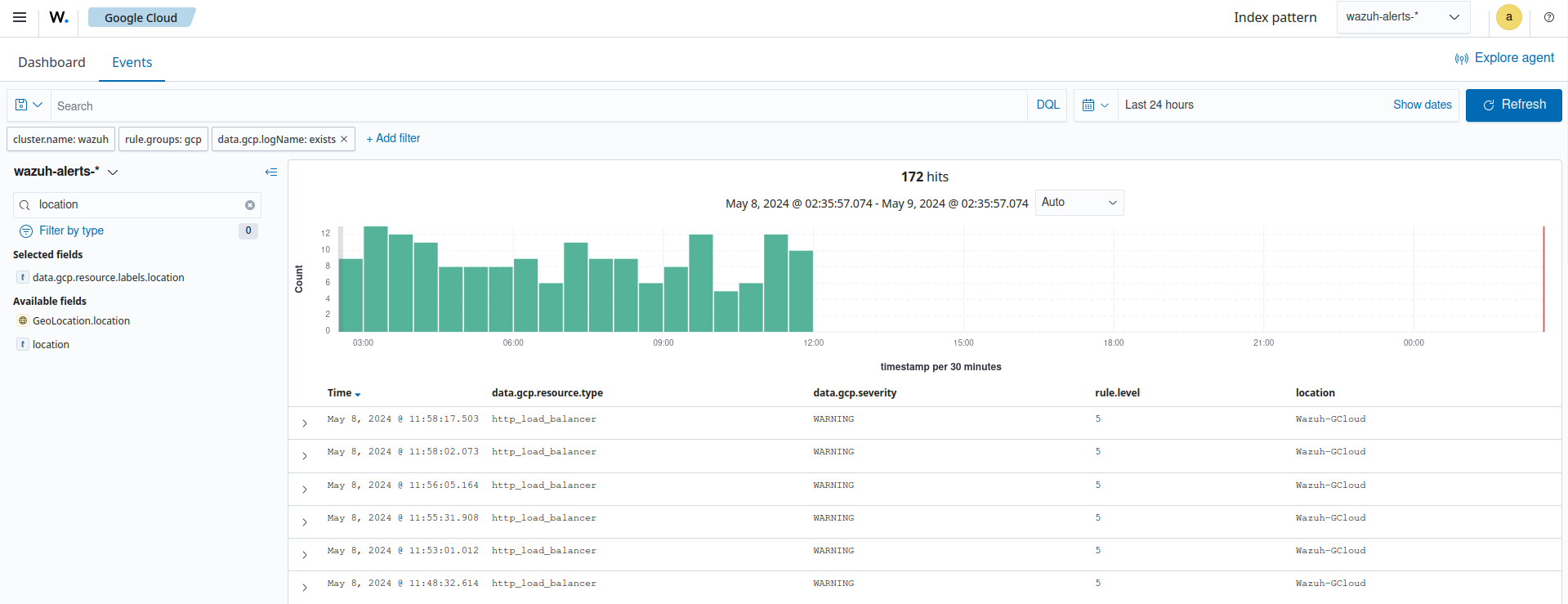Remove the data.gcp.logName exists filter
The height and width of the screenshot is (604, 1568).
pos(344,139)
